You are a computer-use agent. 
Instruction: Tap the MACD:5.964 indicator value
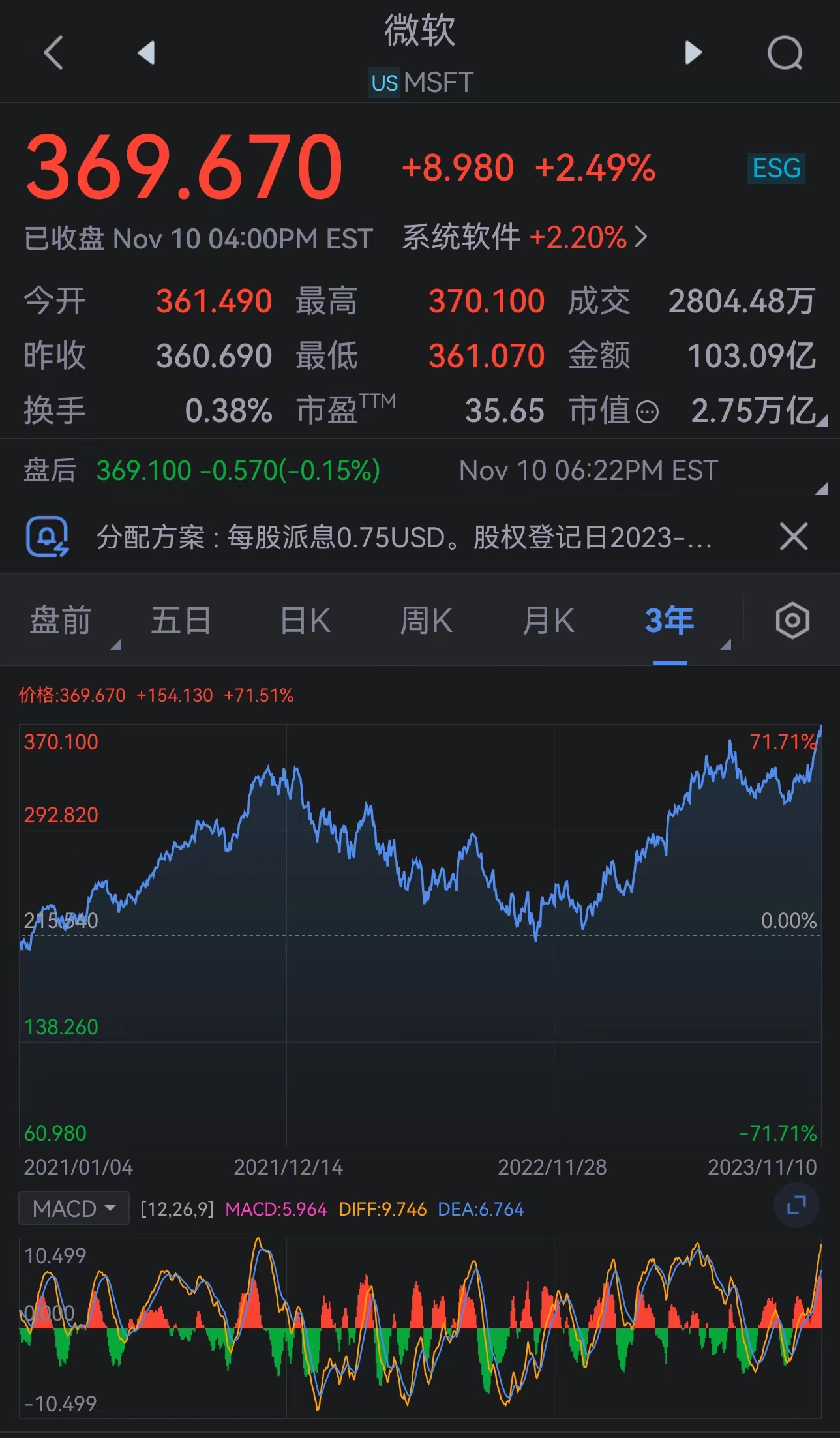[276, 1209]
